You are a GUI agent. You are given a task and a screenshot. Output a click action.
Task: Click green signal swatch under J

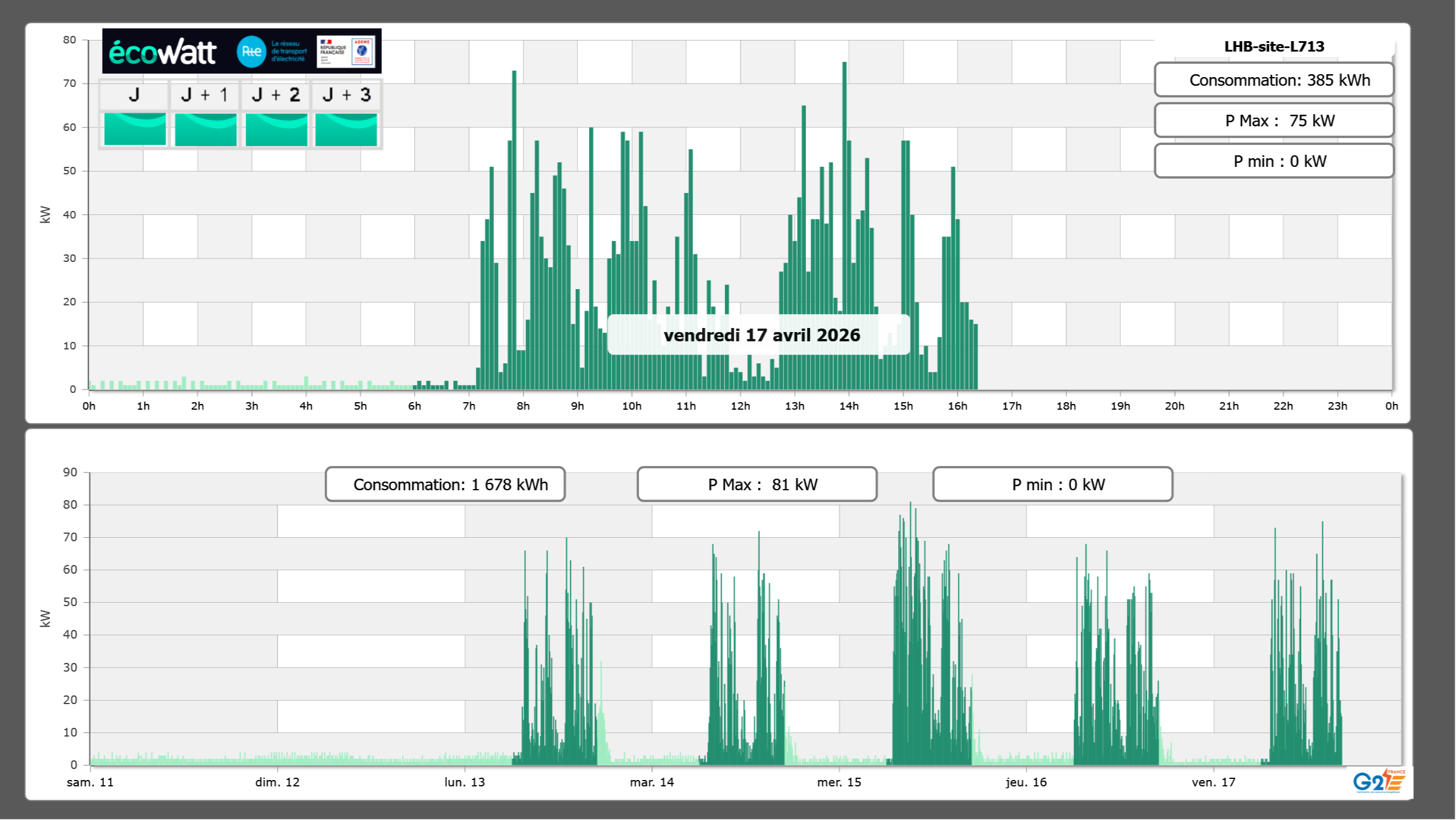coord(135,129)
